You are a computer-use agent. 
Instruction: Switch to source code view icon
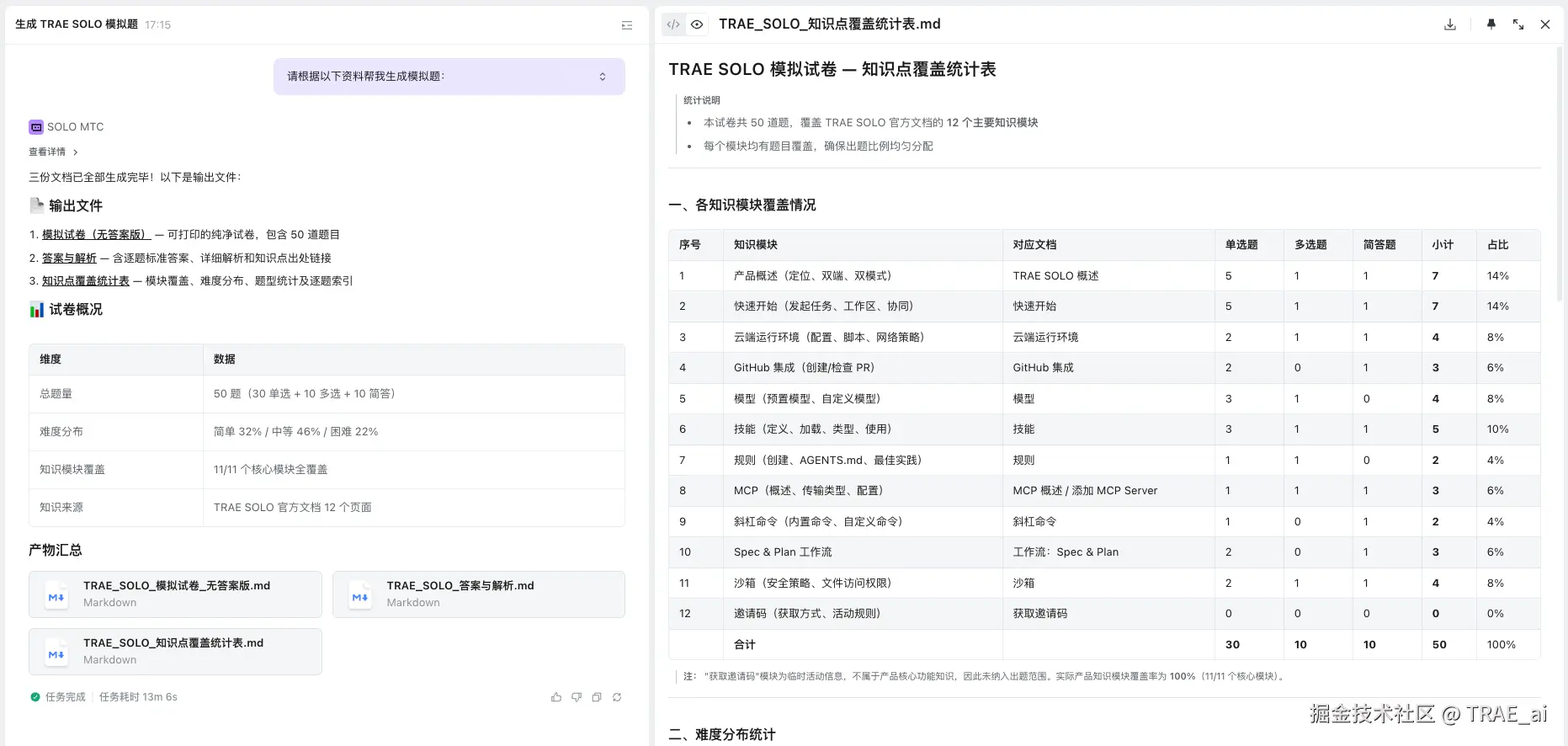point(673,24)
